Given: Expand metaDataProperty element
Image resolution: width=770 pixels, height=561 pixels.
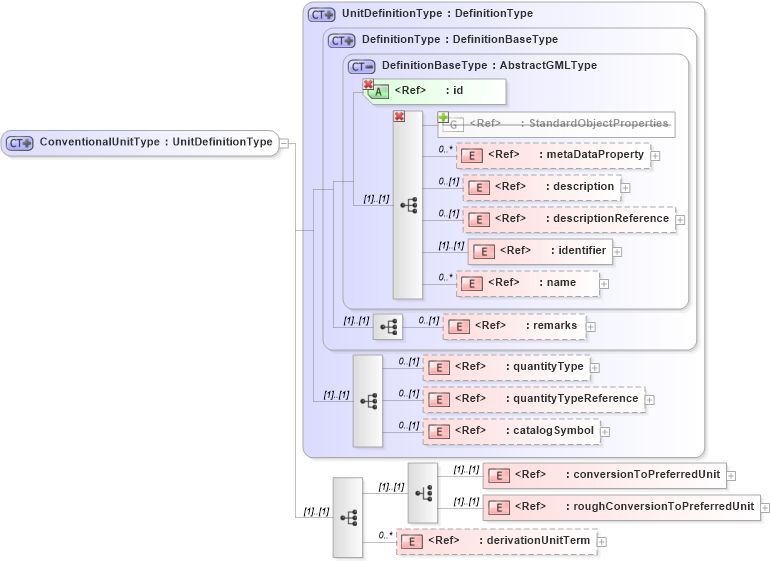Looking at the screenshot, I should click(655, 156).
